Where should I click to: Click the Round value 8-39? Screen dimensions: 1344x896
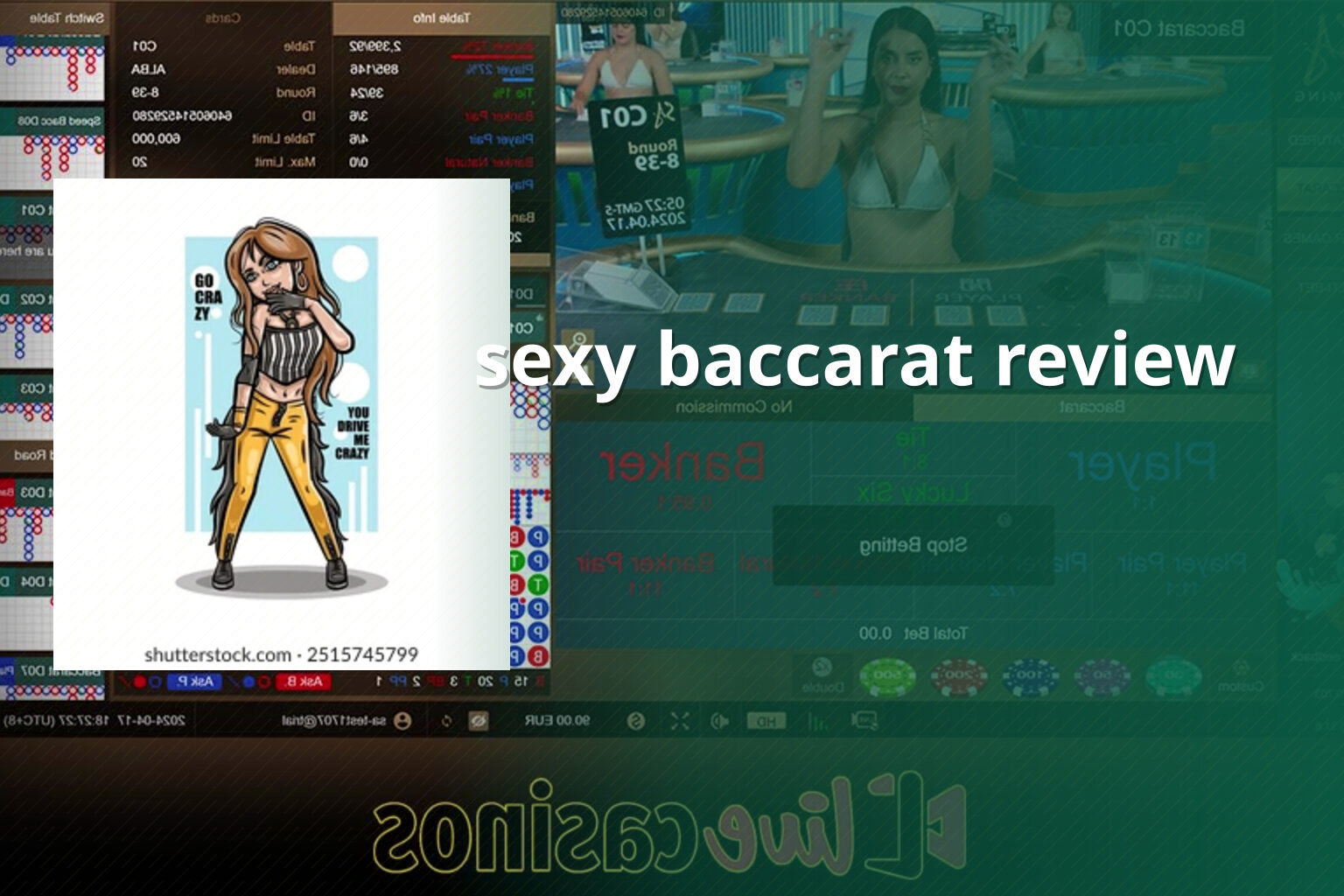tap(145, 92)
